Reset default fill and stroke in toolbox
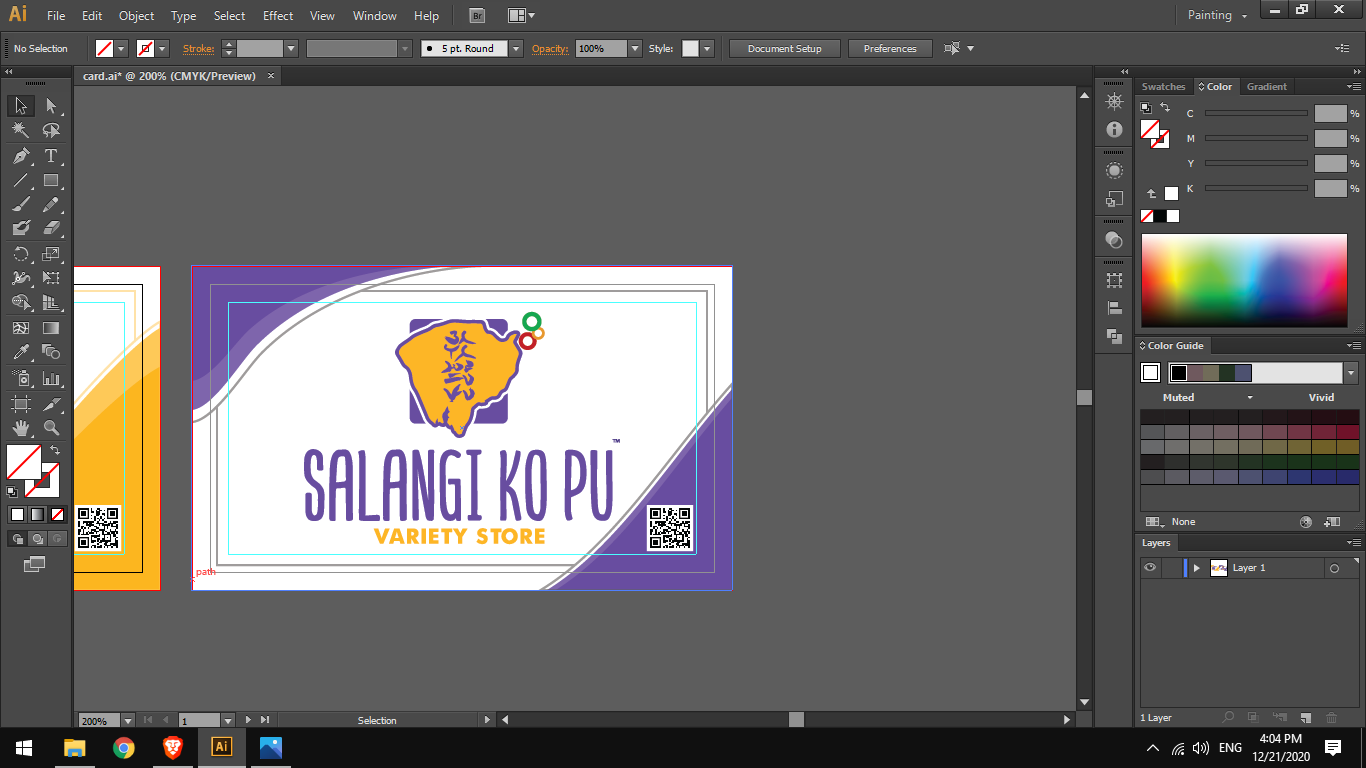Image resolution: width=1366 pixels, height=768 pixels. click(x=12, y=491)
